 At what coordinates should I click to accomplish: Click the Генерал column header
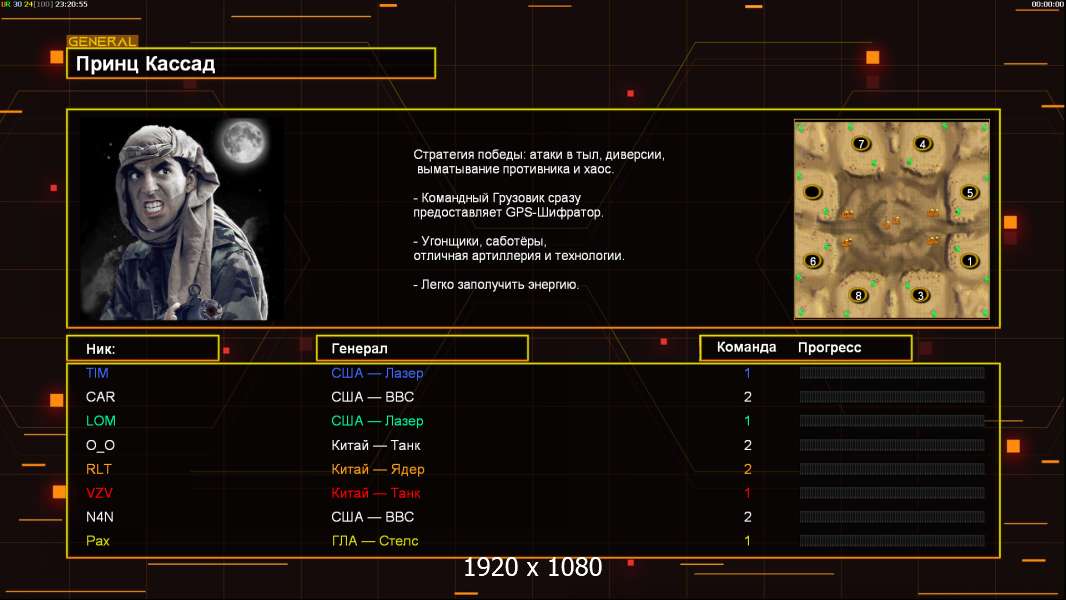422,349
